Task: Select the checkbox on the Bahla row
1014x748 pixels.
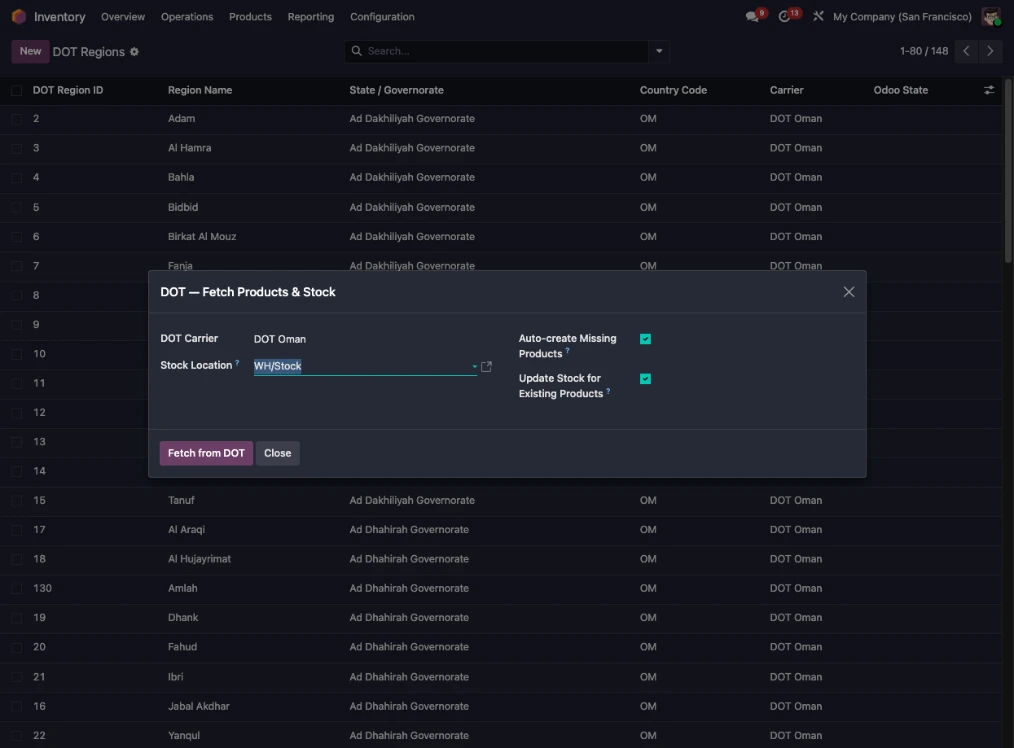Action: coord(16,177)
